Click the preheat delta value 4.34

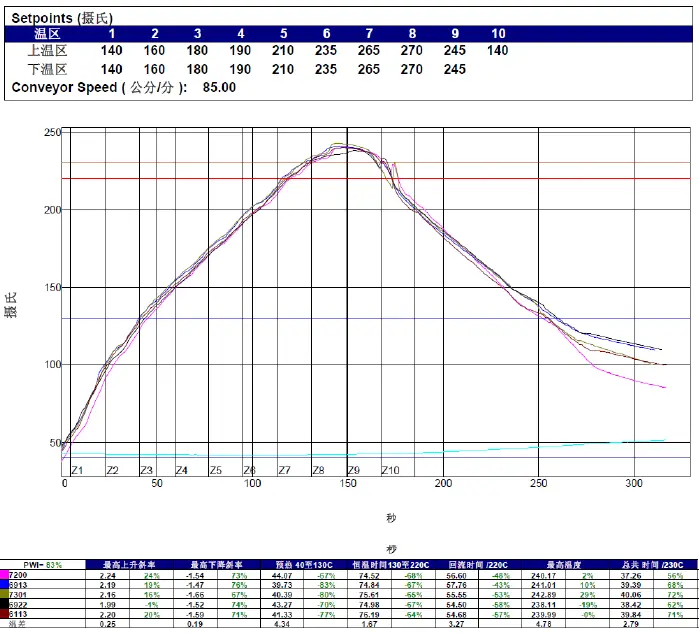pos(282,625)
